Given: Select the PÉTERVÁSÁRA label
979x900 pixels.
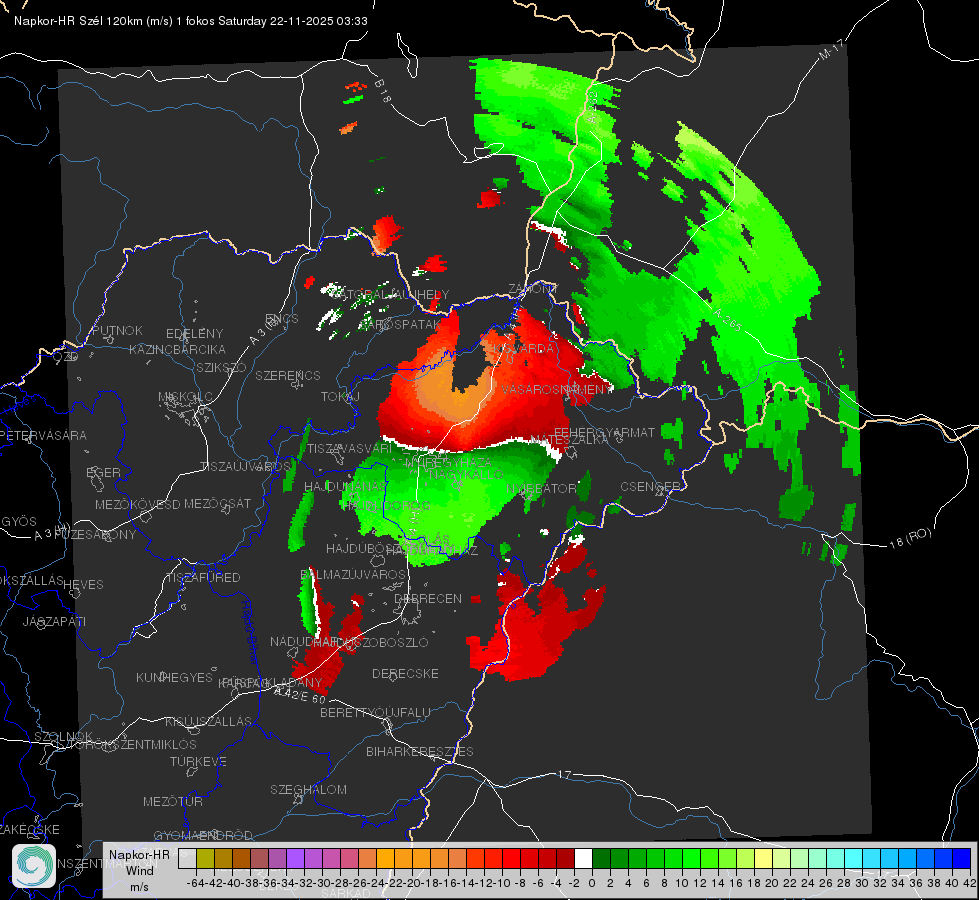Looking at the screenshot, I should tap(43, 435).
